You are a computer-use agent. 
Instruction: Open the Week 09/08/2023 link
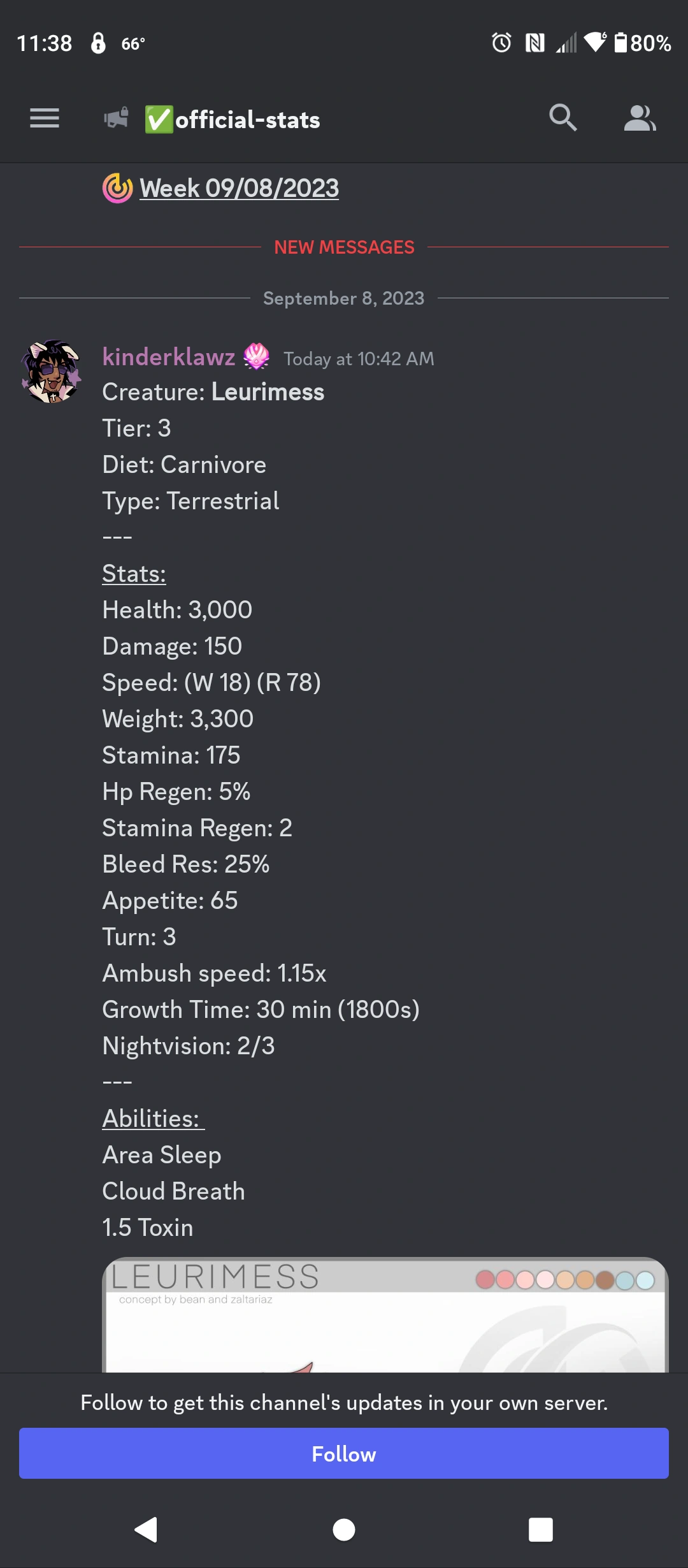[x=239, y=187]
